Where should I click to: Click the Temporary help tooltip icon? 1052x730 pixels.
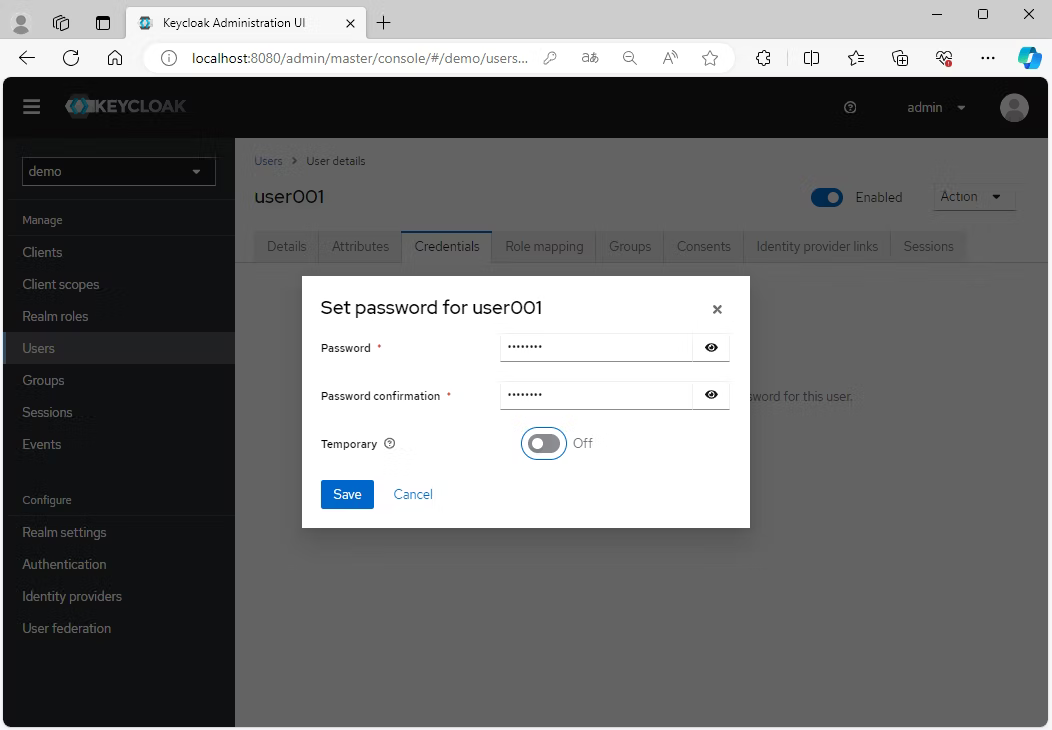(390, 444)
